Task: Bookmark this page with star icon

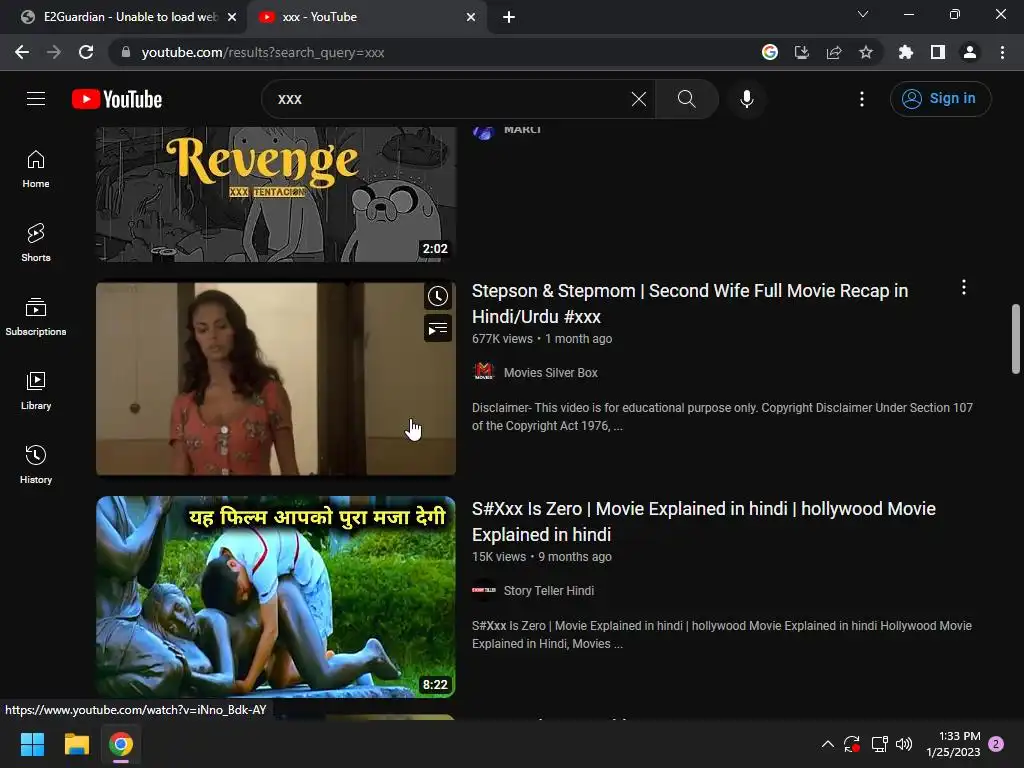Action: [x=865, y=52]
